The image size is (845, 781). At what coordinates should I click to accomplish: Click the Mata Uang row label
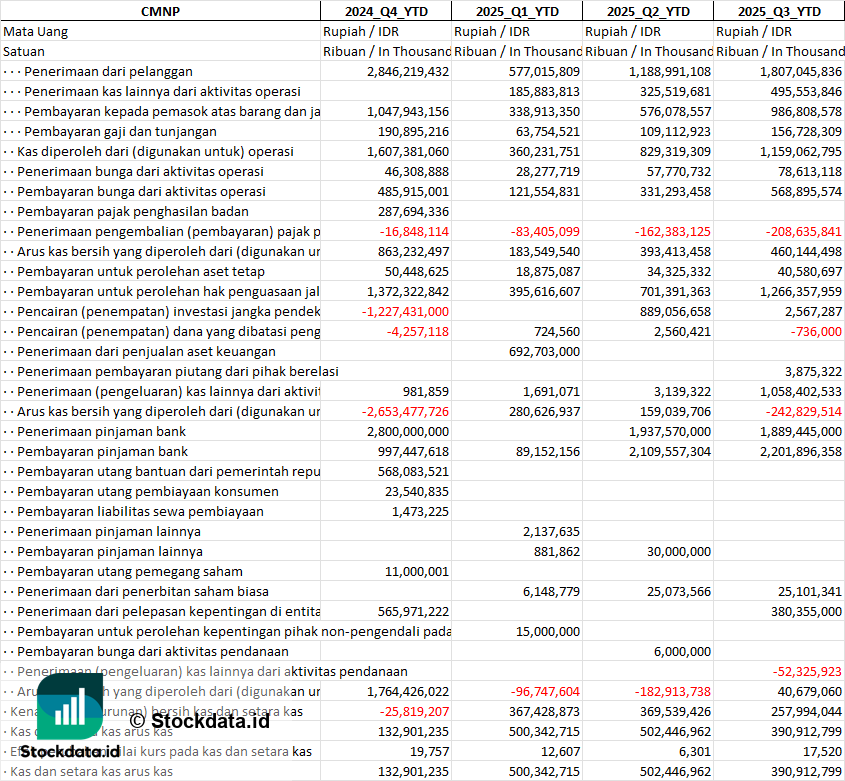36,31
